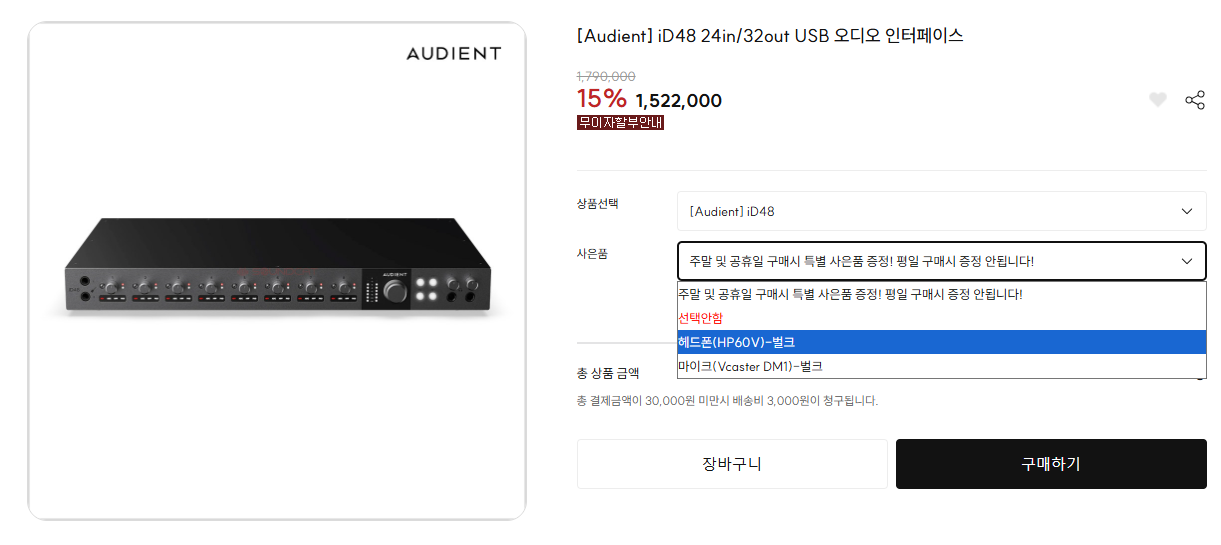
Task: Click the iD48 product photo
Action: coord(277,268)
